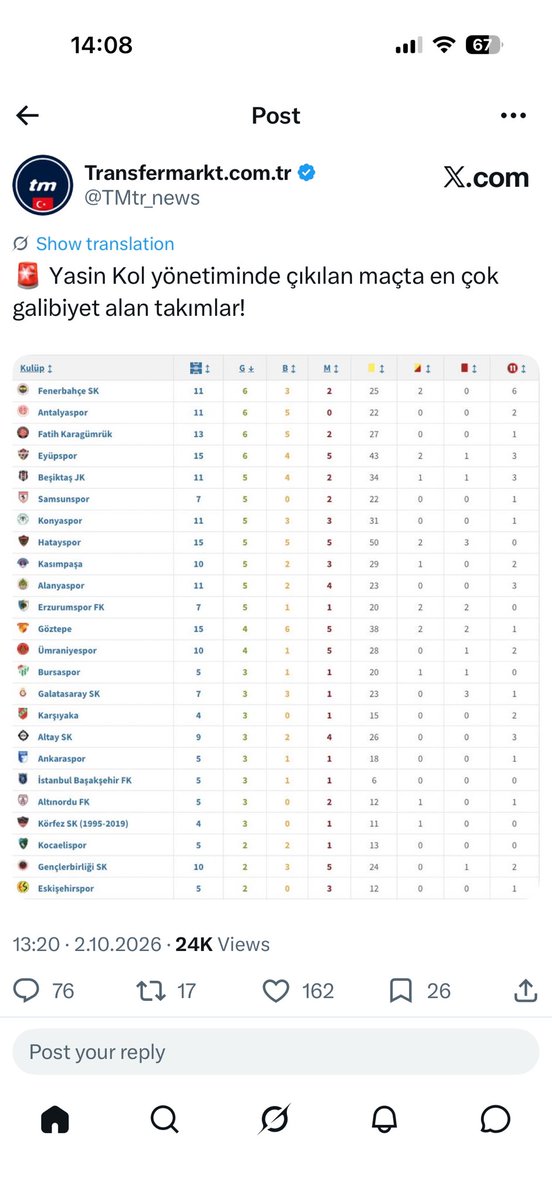Open the search magnifier tab
The height and width of the screenshot is (1200, 552).
165,1119
